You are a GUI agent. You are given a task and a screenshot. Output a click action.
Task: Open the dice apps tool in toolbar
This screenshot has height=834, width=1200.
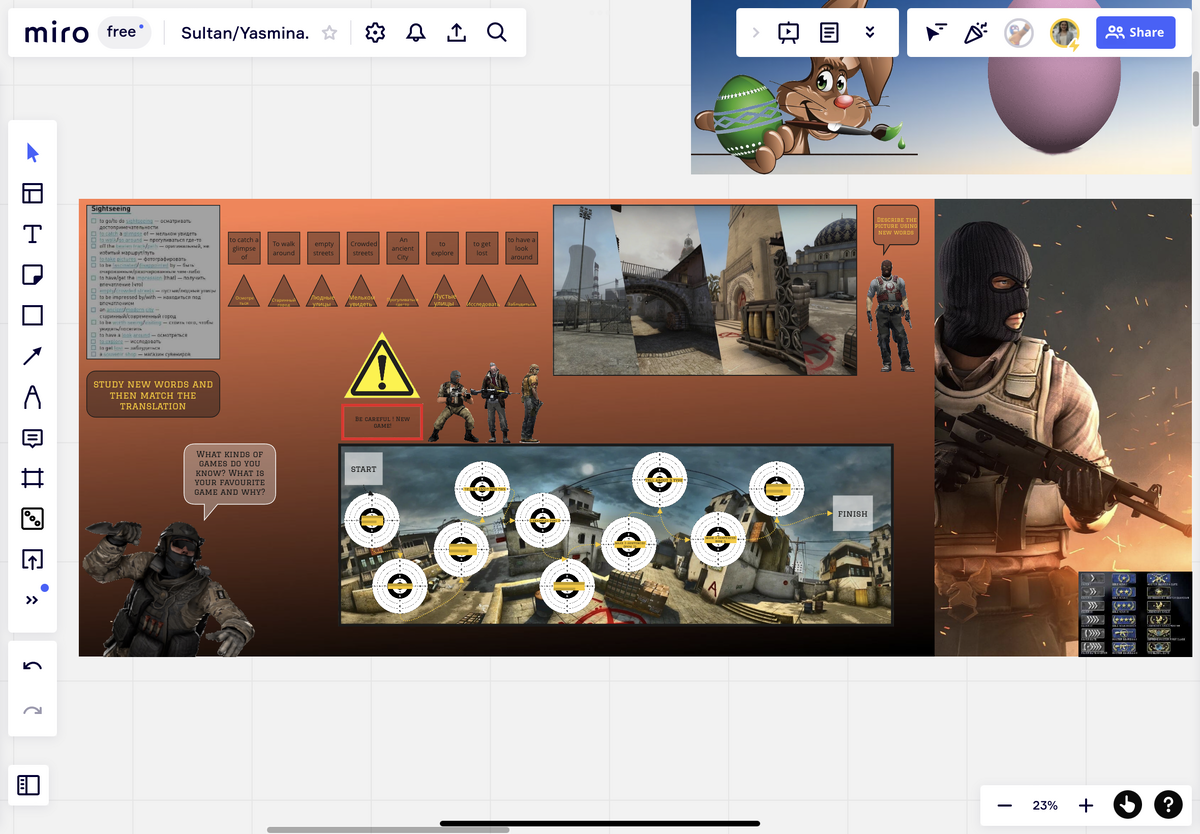pos(32,519)
